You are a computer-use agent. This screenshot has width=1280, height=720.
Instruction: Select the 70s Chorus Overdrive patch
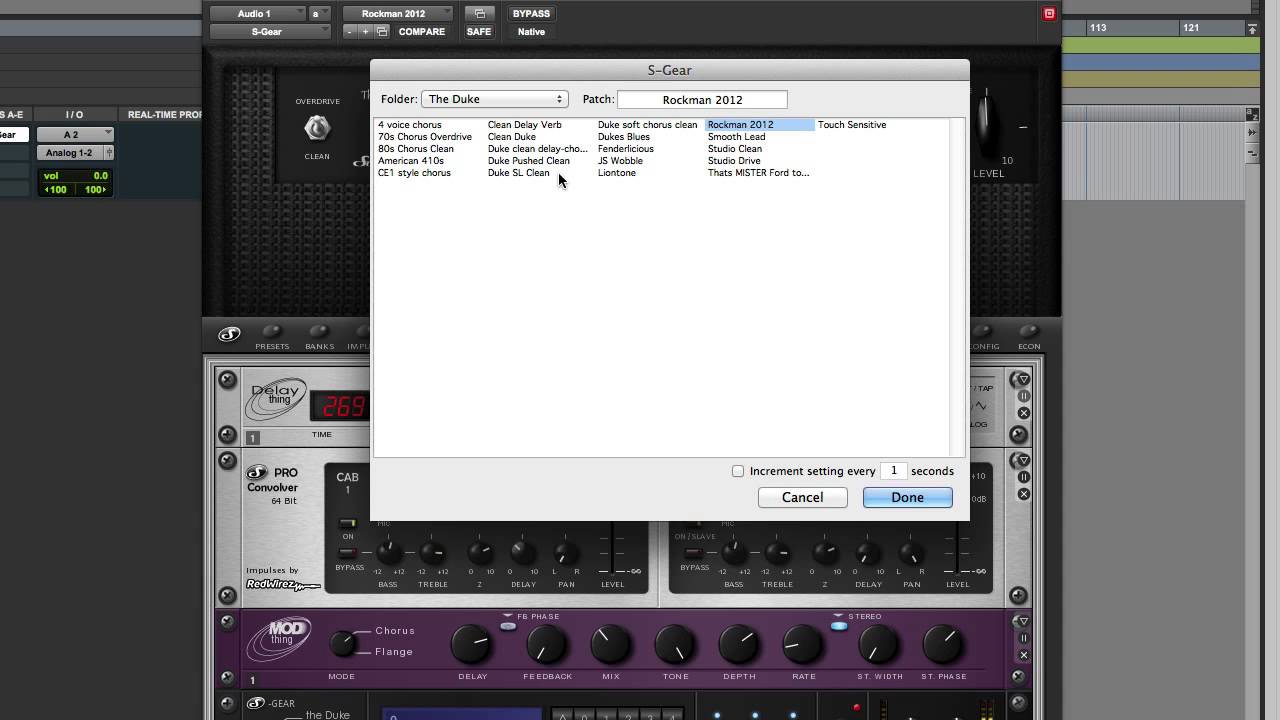(424, 137)
